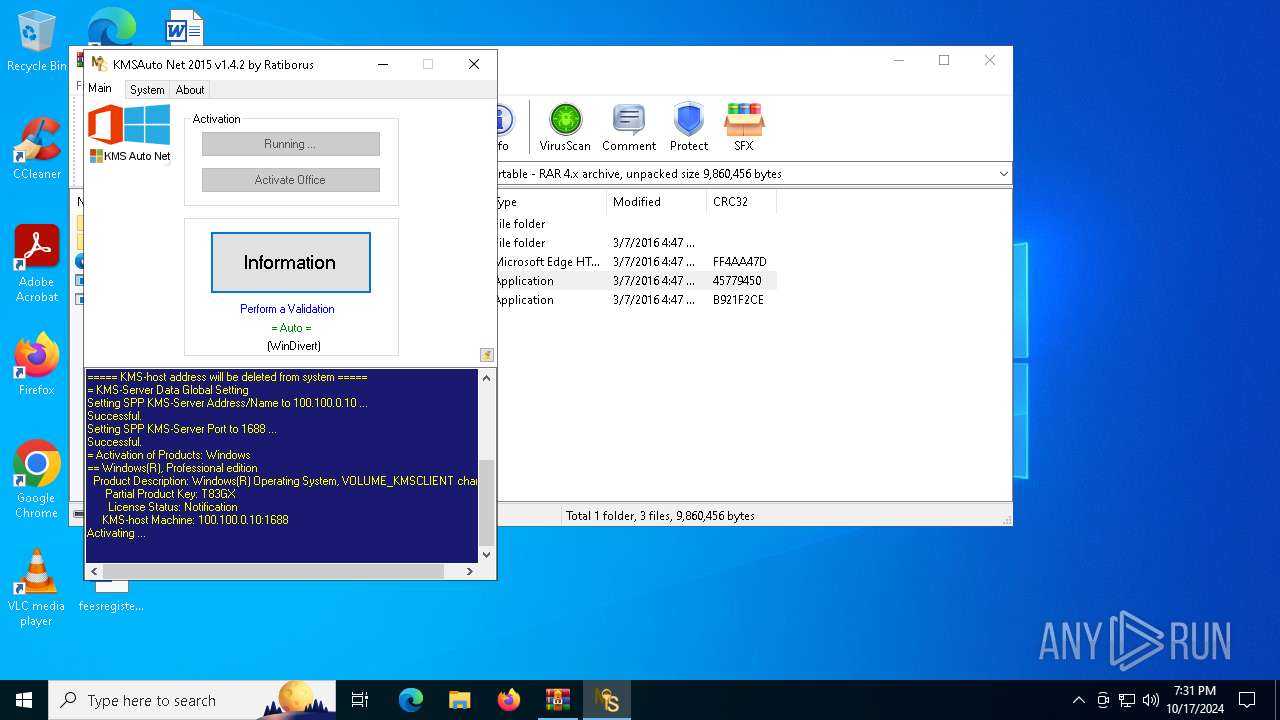Select the Application row with CRC B921F2CE
The image size is (1280, 720).
point(636,300)
